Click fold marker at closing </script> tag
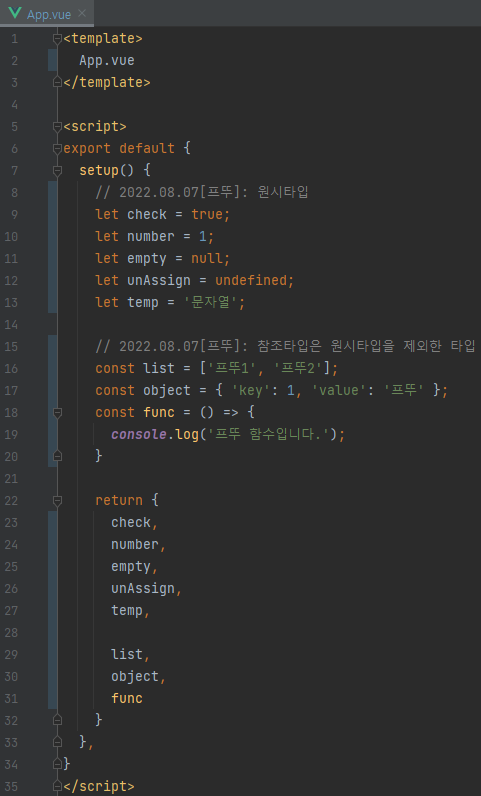 57,786
